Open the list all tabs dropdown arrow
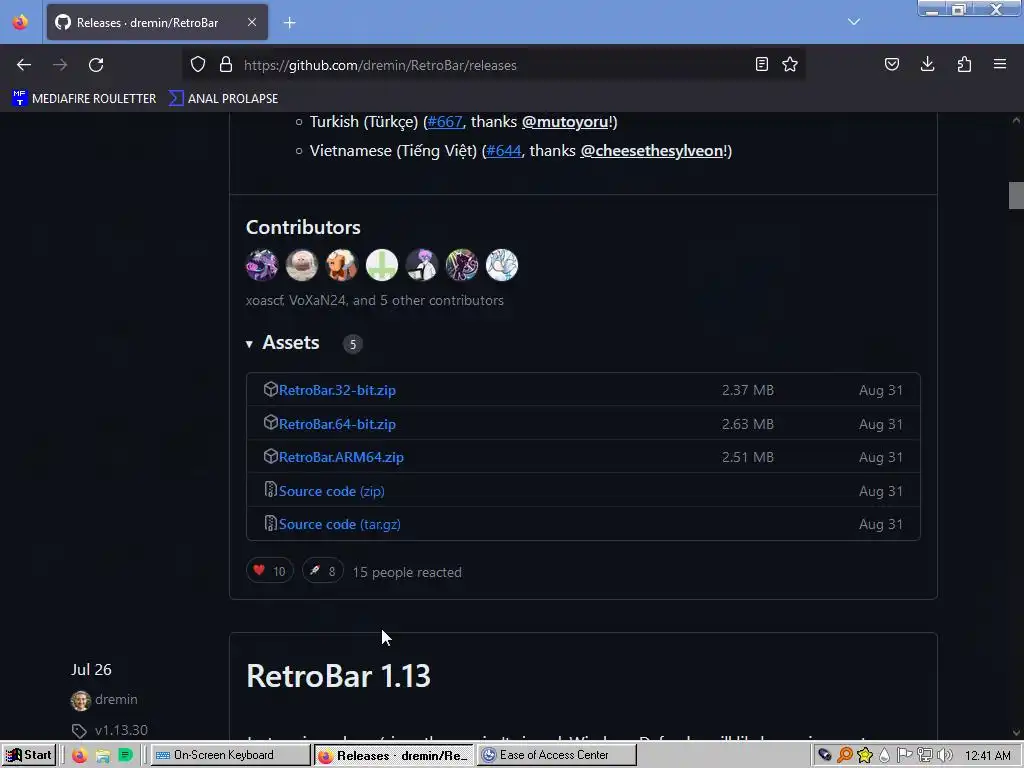Viewport: 1024px width, 768px height. pos(854,22)
